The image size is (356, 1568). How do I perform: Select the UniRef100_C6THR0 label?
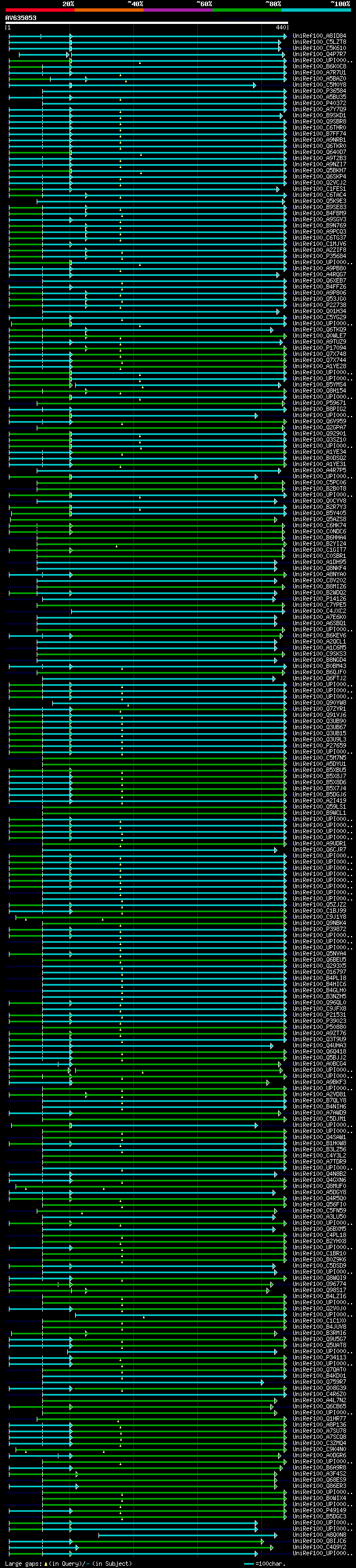coord(319,127)
